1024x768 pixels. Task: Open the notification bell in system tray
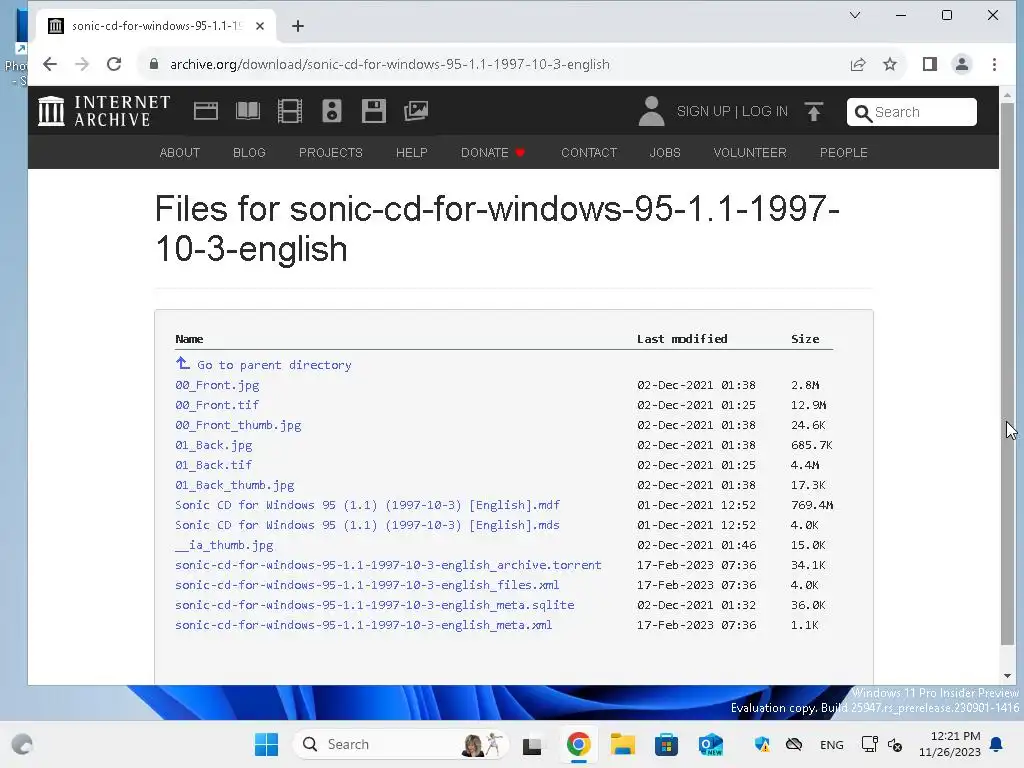click(997, 744)
